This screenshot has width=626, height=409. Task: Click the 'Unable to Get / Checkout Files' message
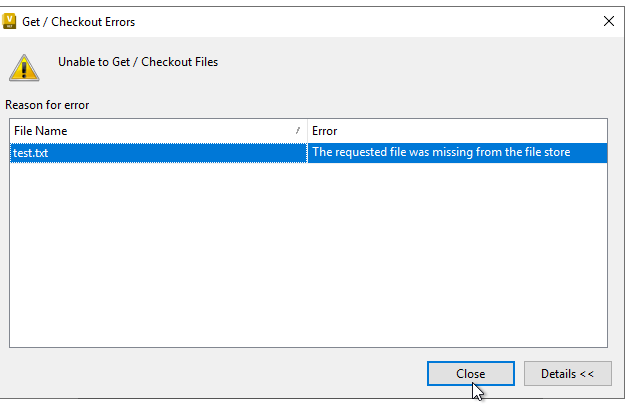click(x=138, y=62)
